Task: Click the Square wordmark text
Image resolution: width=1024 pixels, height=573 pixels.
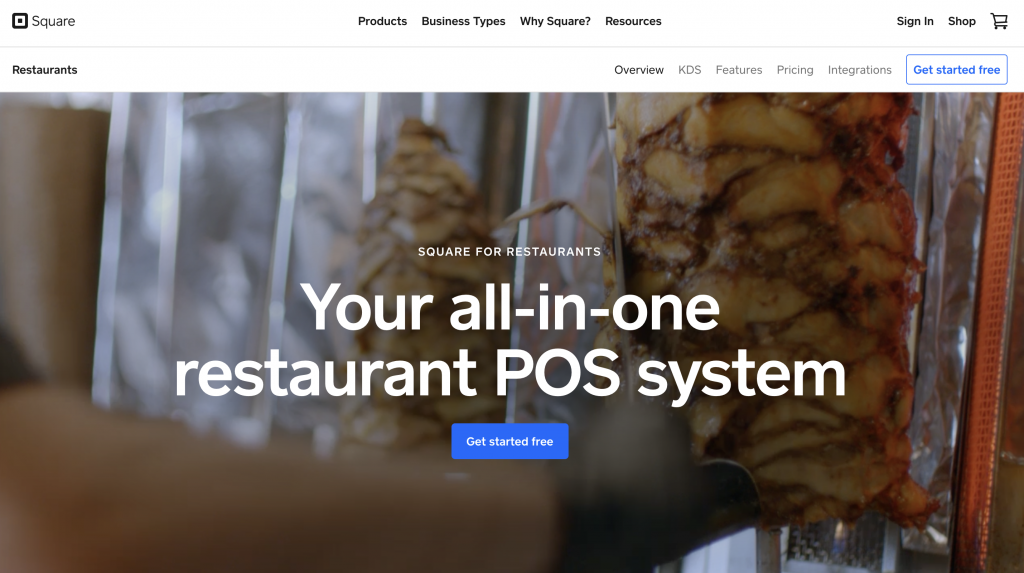Action: (x=54, y=21)
